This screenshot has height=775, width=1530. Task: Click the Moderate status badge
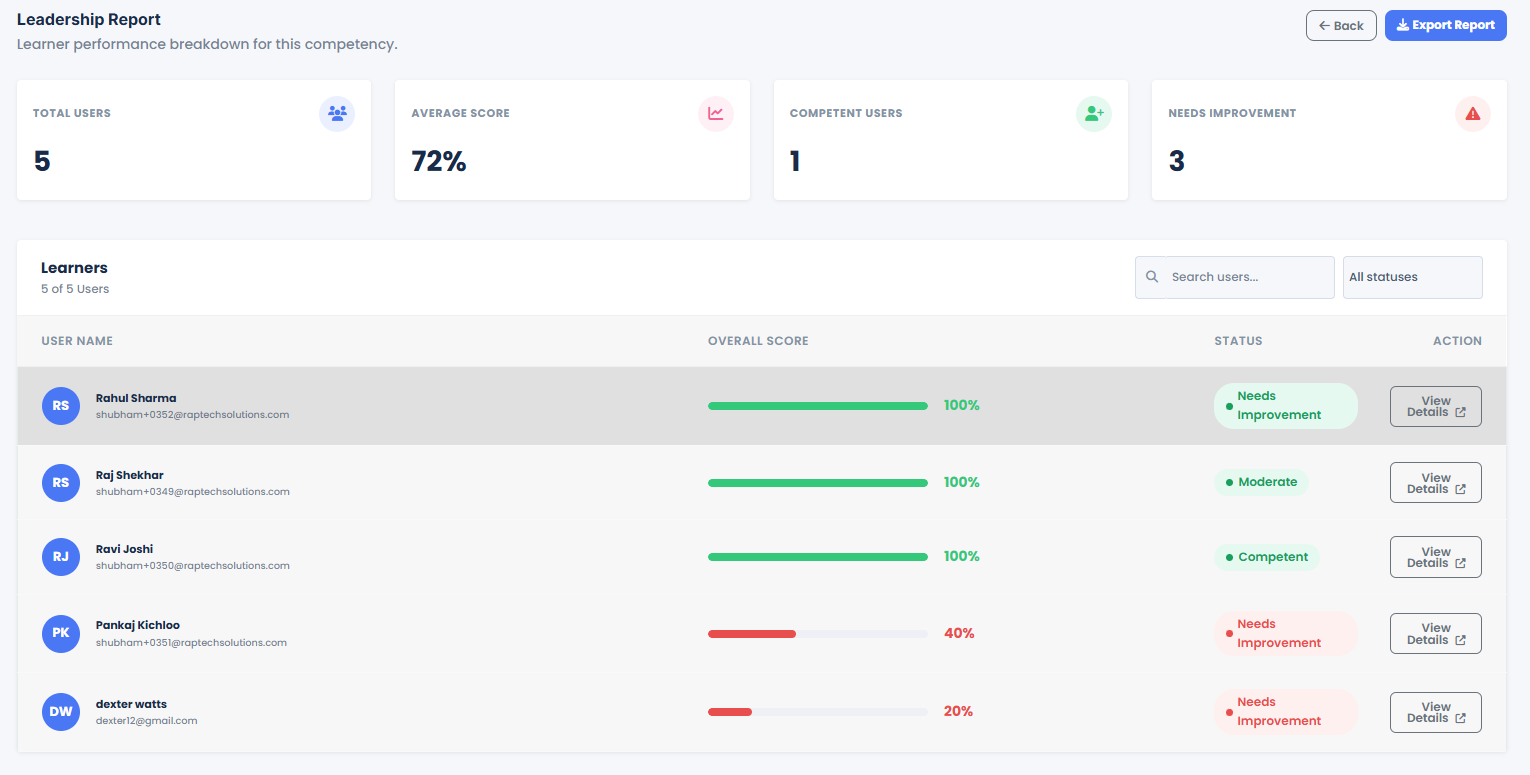pyautogui.click(x=1261, y=482)
